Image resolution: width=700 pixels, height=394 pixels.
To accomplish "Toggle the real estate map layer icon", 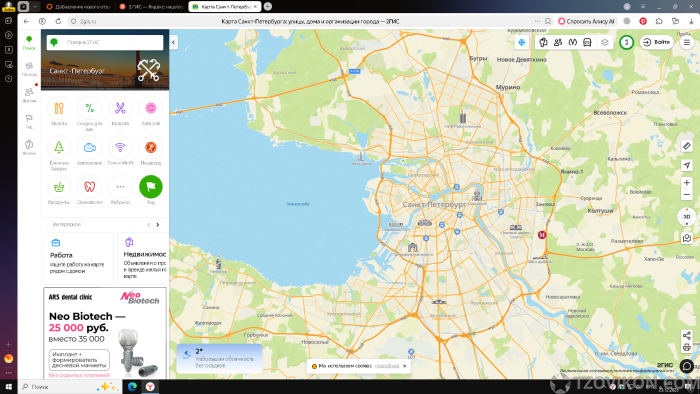I will (x=543, y=42).
